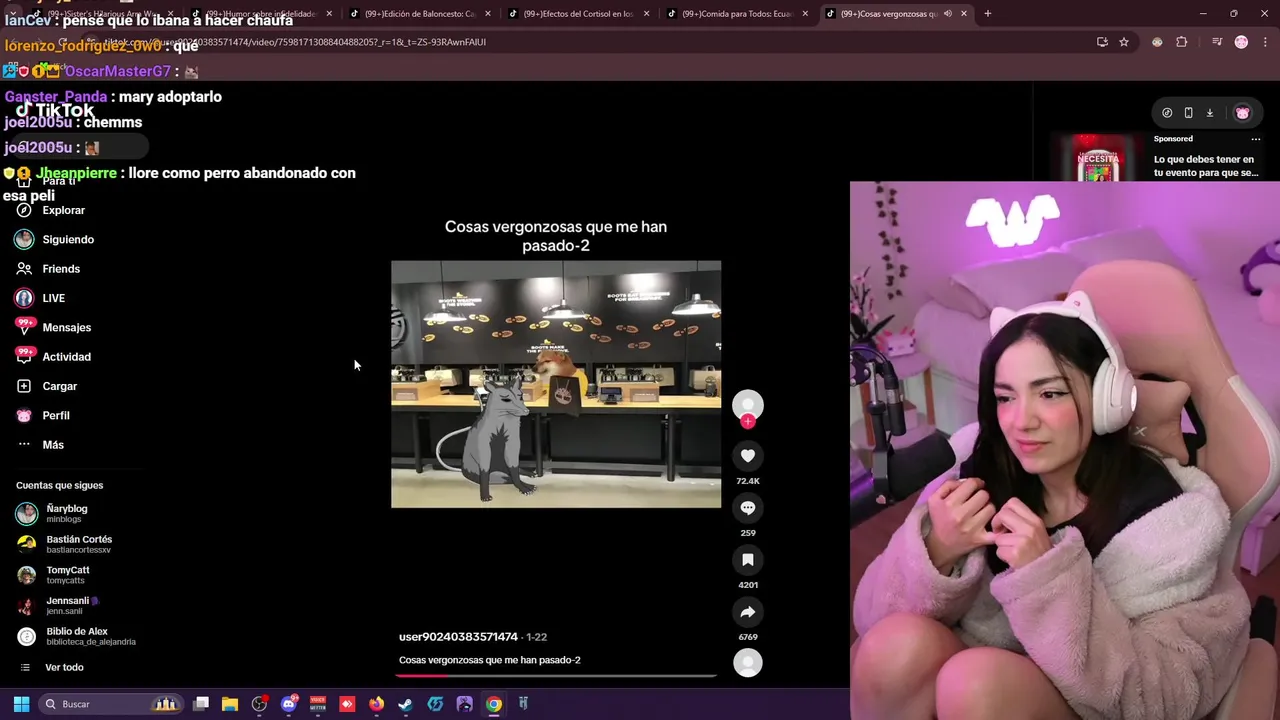This screenshot has height=720, width=1280.
Task: Close the Comida para Todos tab
Action: [x=805, y=14]
